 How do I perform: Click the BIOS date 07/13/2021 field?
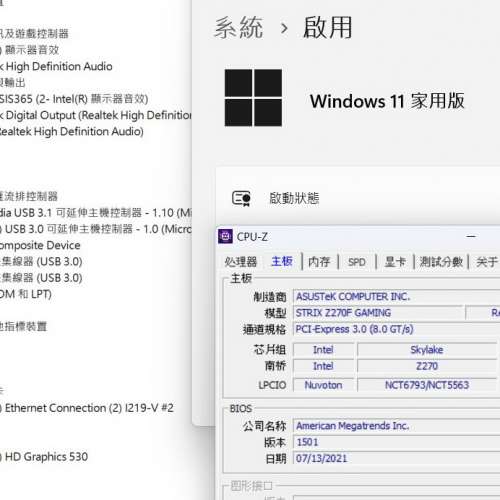tap(397, 458)
